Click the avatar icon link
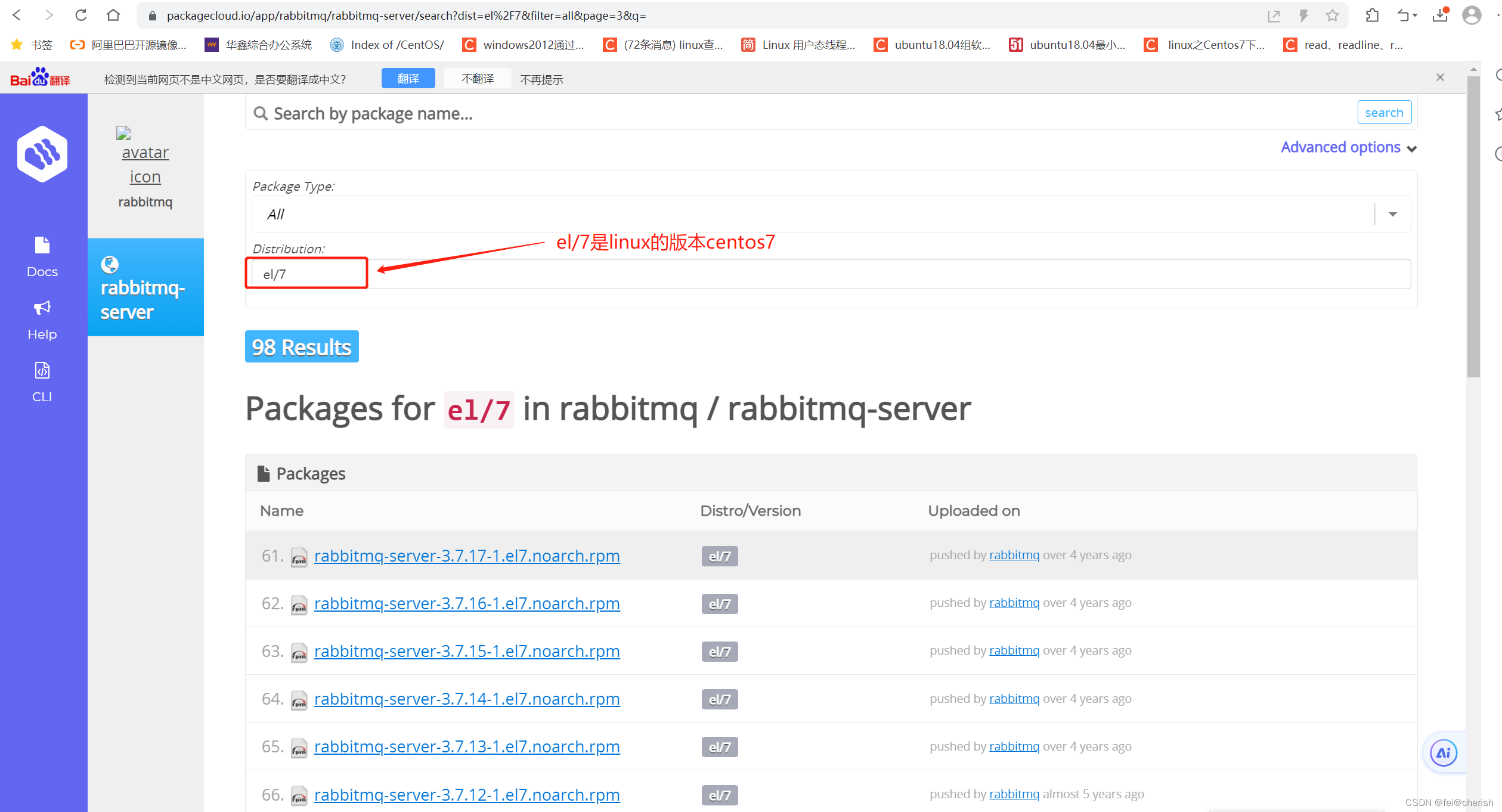 (x=145, y=157)
